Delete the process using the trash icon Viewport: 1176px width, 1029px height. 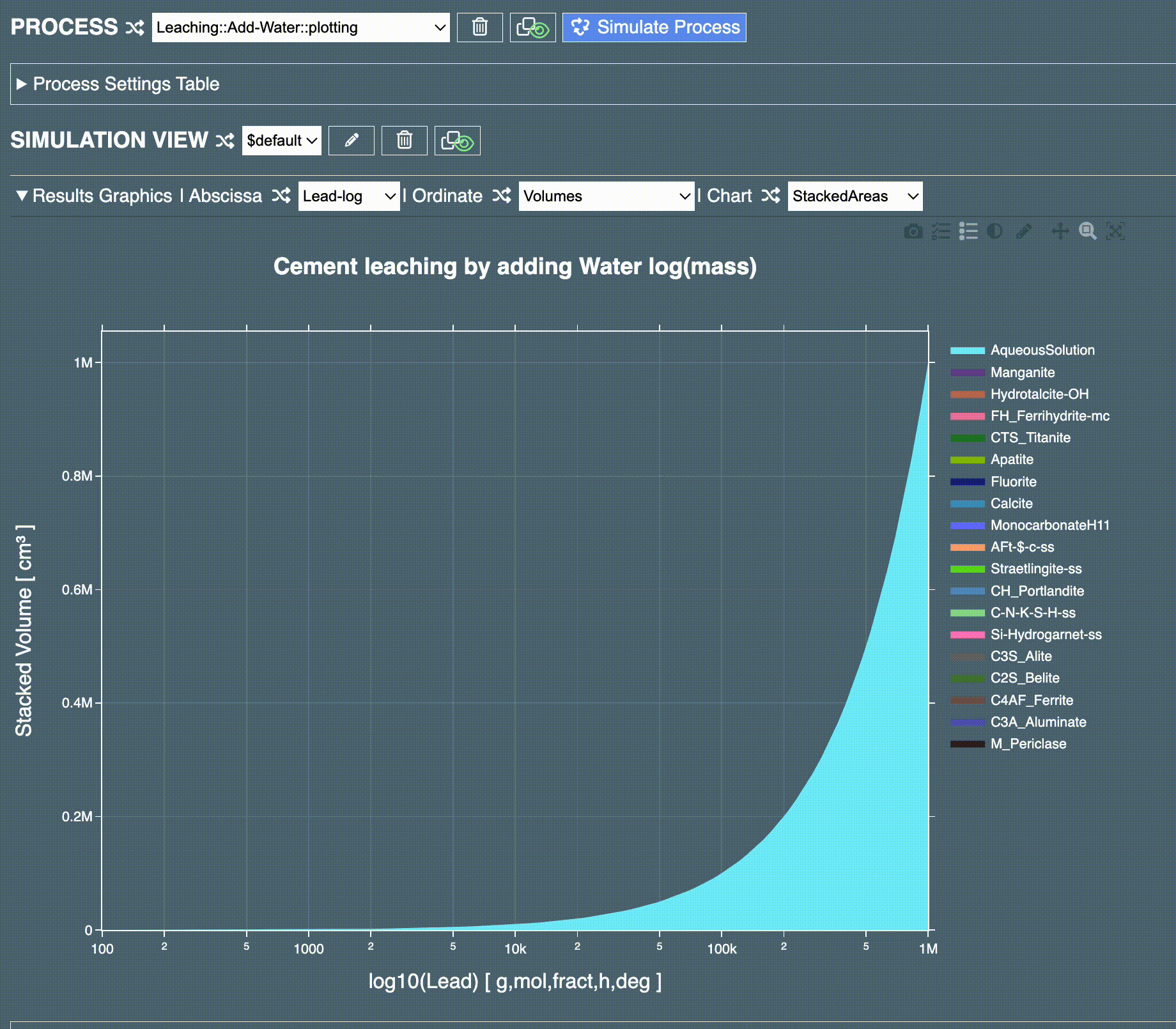pyautogui.click(x=479, y=27)
